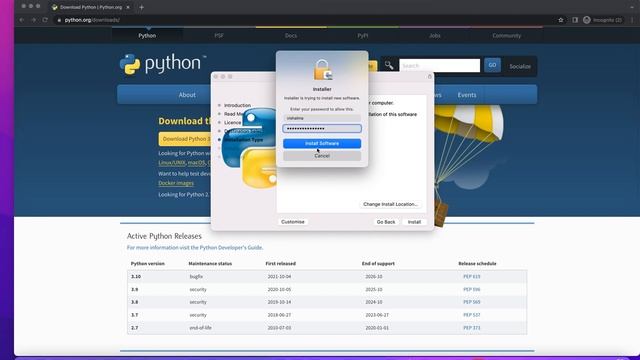Click the Introduction installer step
The height and width of the screenshot is (360, 640).
click(x=237, y=105)
